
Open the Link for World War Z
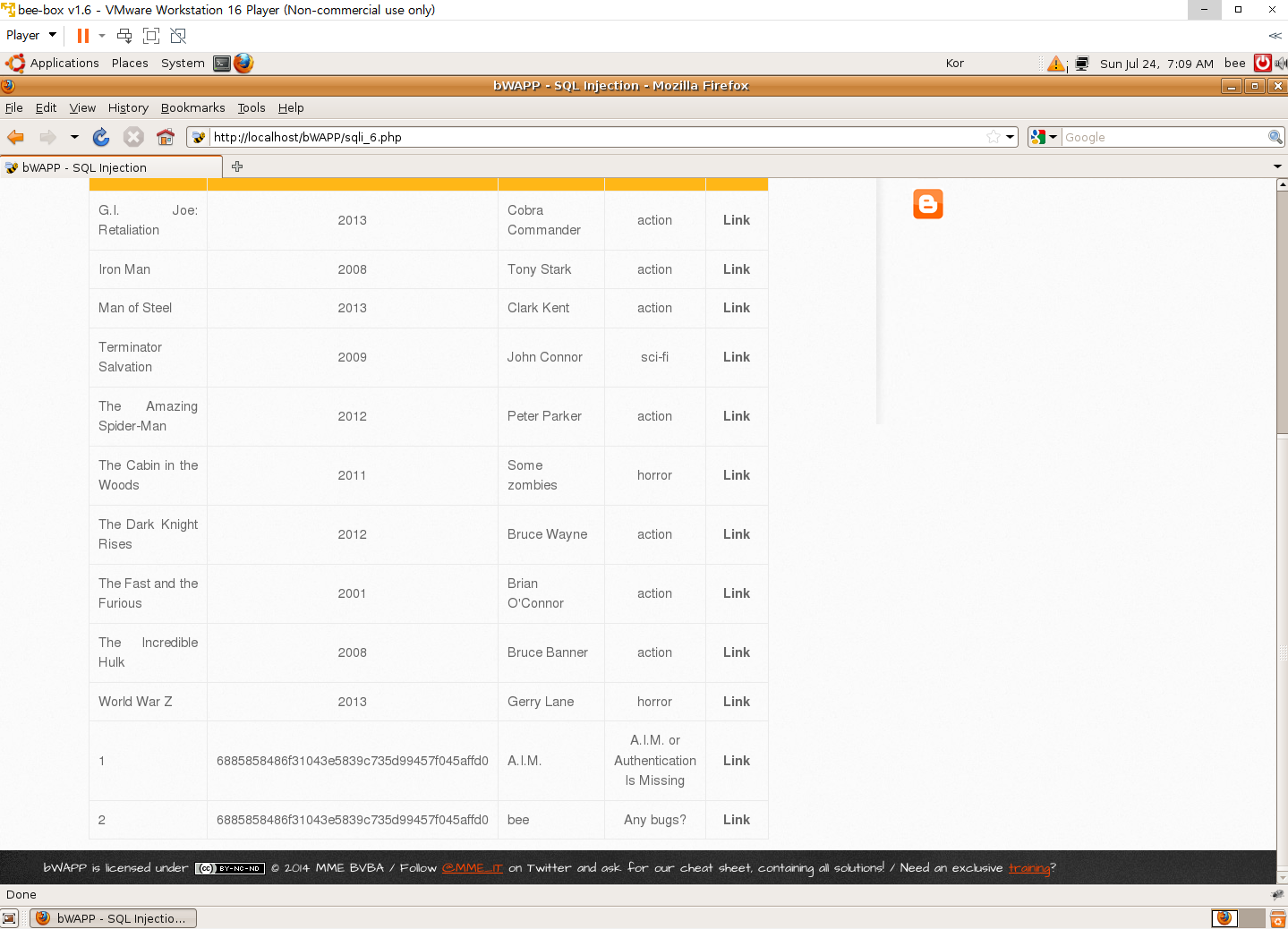point(737,702)
